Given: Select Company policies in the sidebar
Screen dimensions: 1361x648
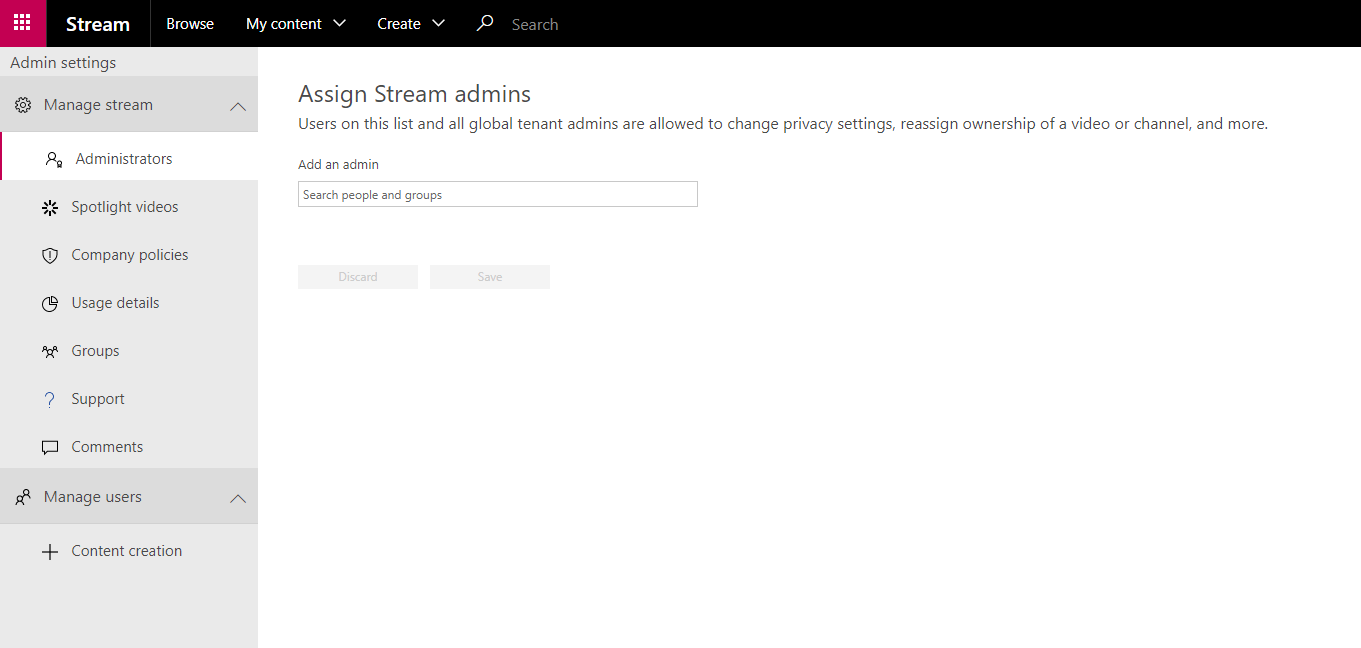Looking at the screenshot, I should 129,255.
